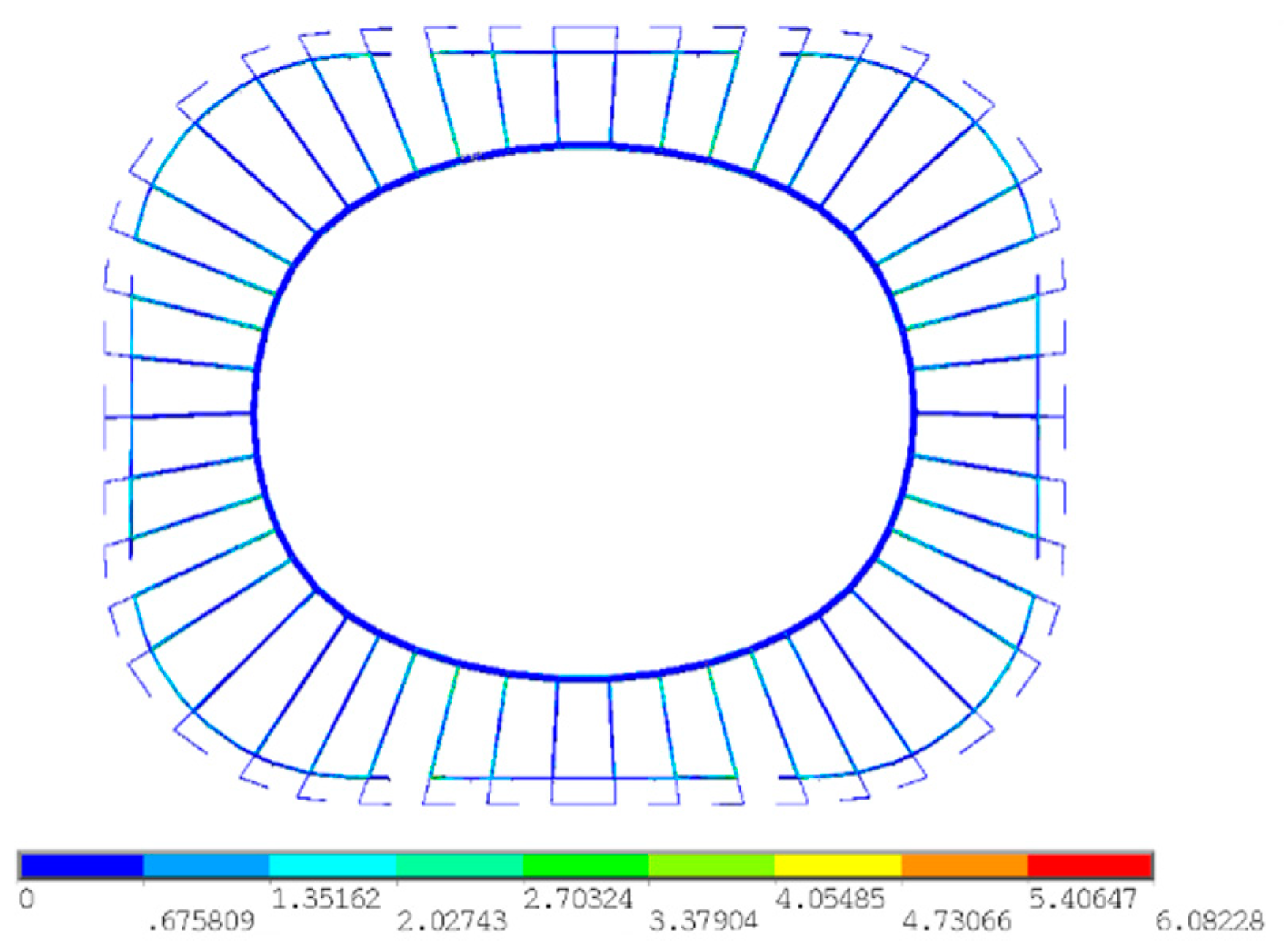Select the legend value 4.73066

(957, 921)
